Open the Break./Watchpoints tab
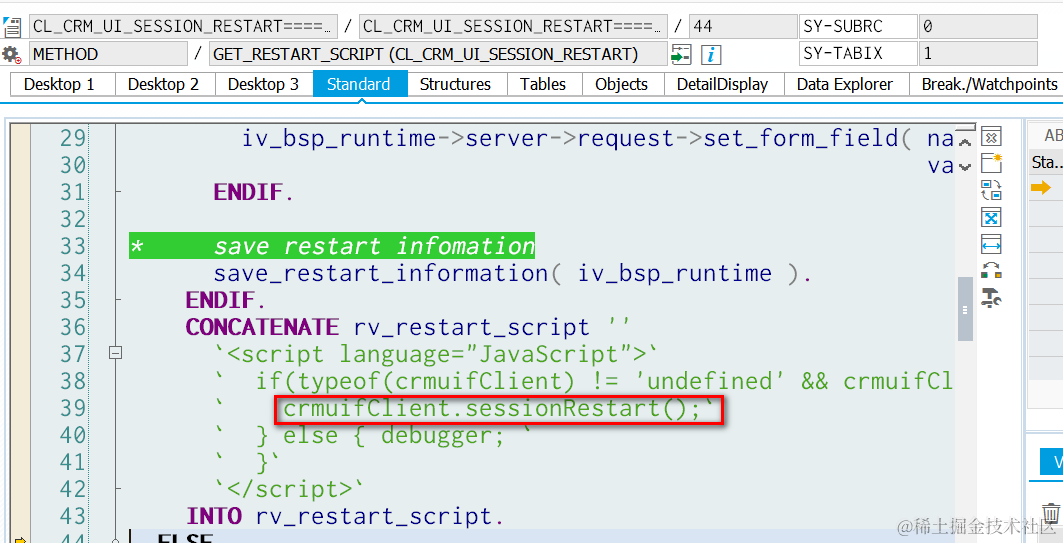 click(989, 84)
